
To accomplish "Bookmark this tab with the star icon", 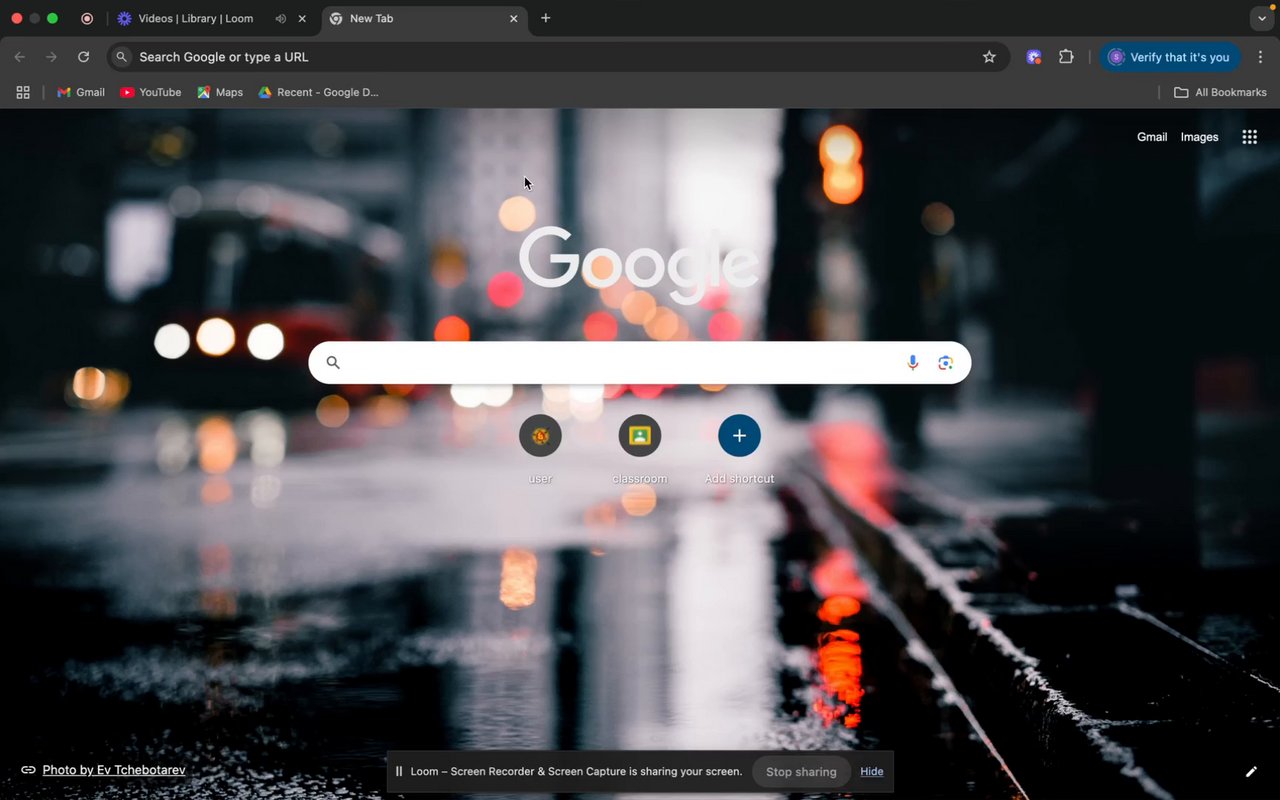I will [x=989, y=57].
